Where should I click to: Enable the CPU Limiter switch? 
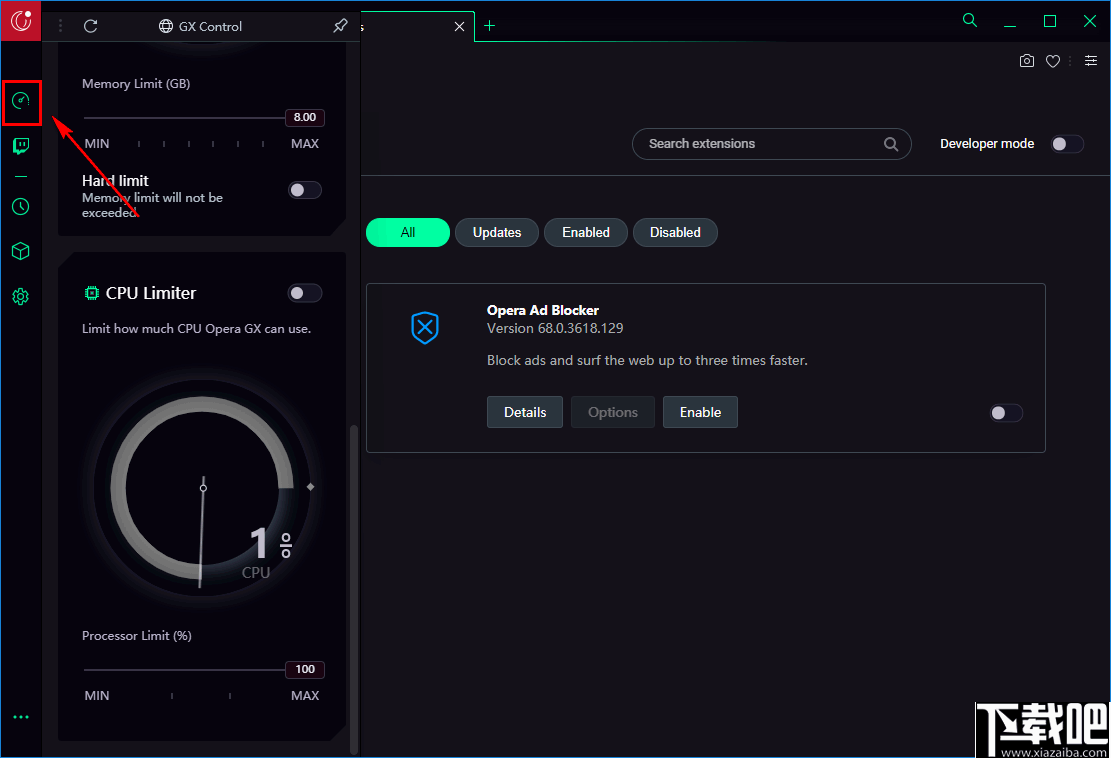tap(305, 293)
